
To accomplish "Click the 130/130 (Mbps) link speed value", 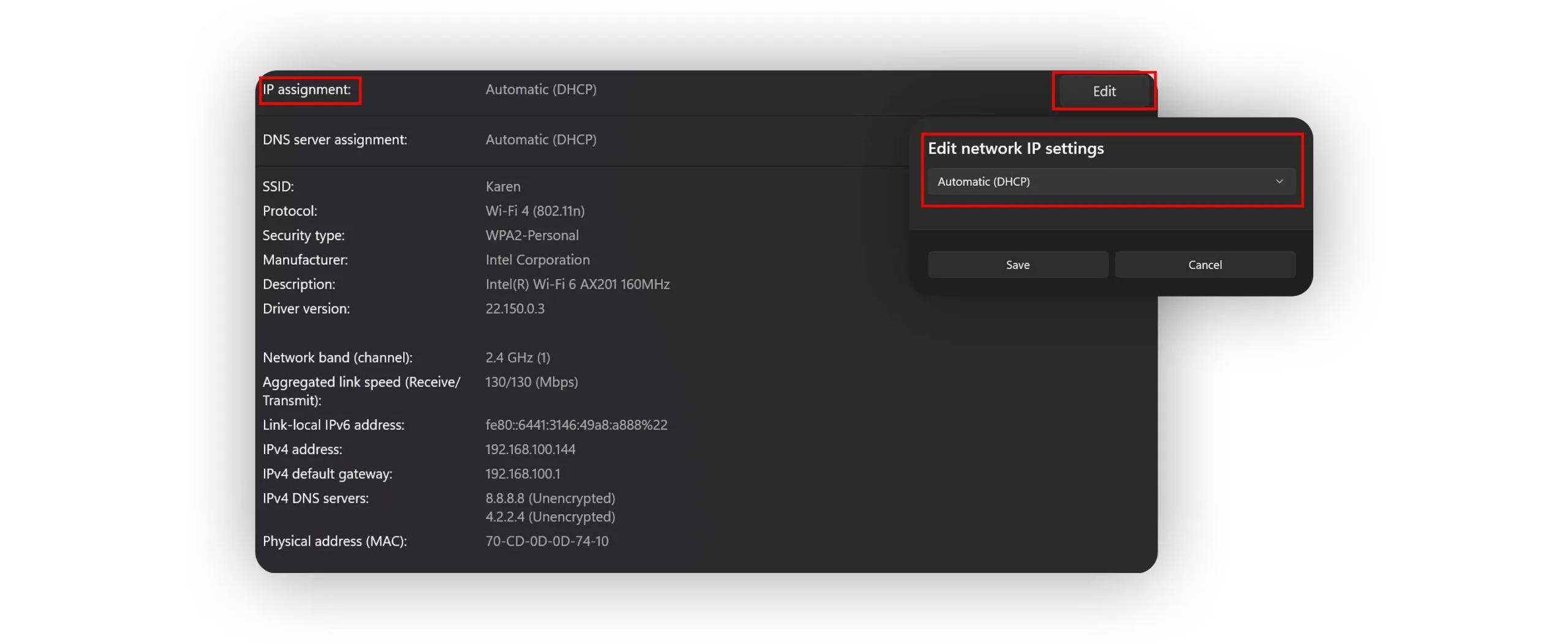I will [x=531, y=382].
